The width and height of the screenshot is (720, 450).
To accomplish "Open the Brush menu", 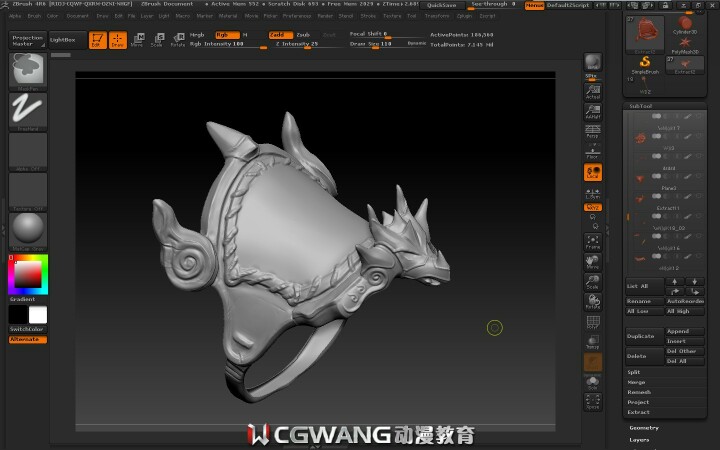I will (34, 16).
